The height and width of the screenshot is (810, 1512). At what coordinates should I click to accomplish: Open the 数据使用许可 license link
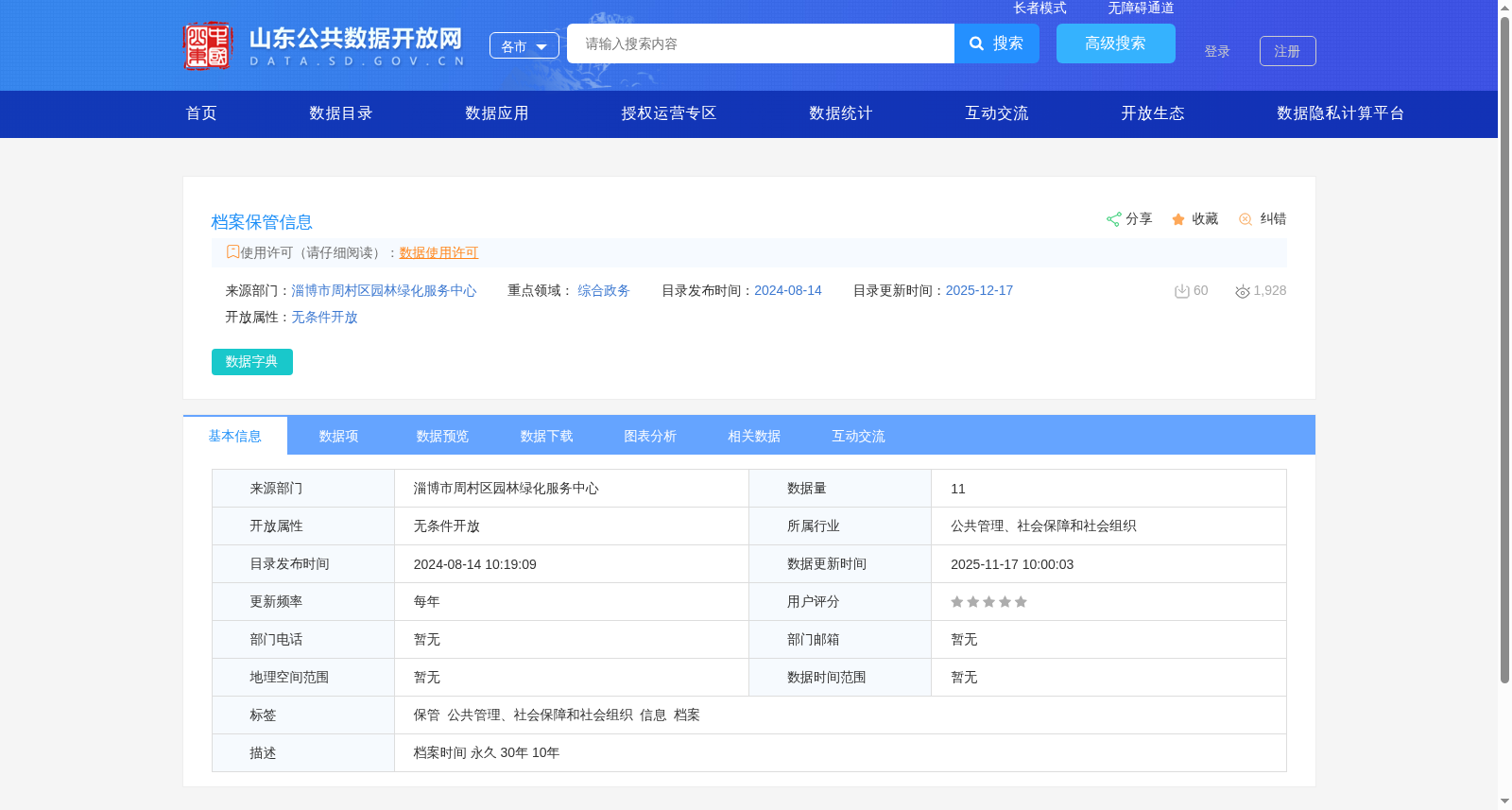point(438,252)
